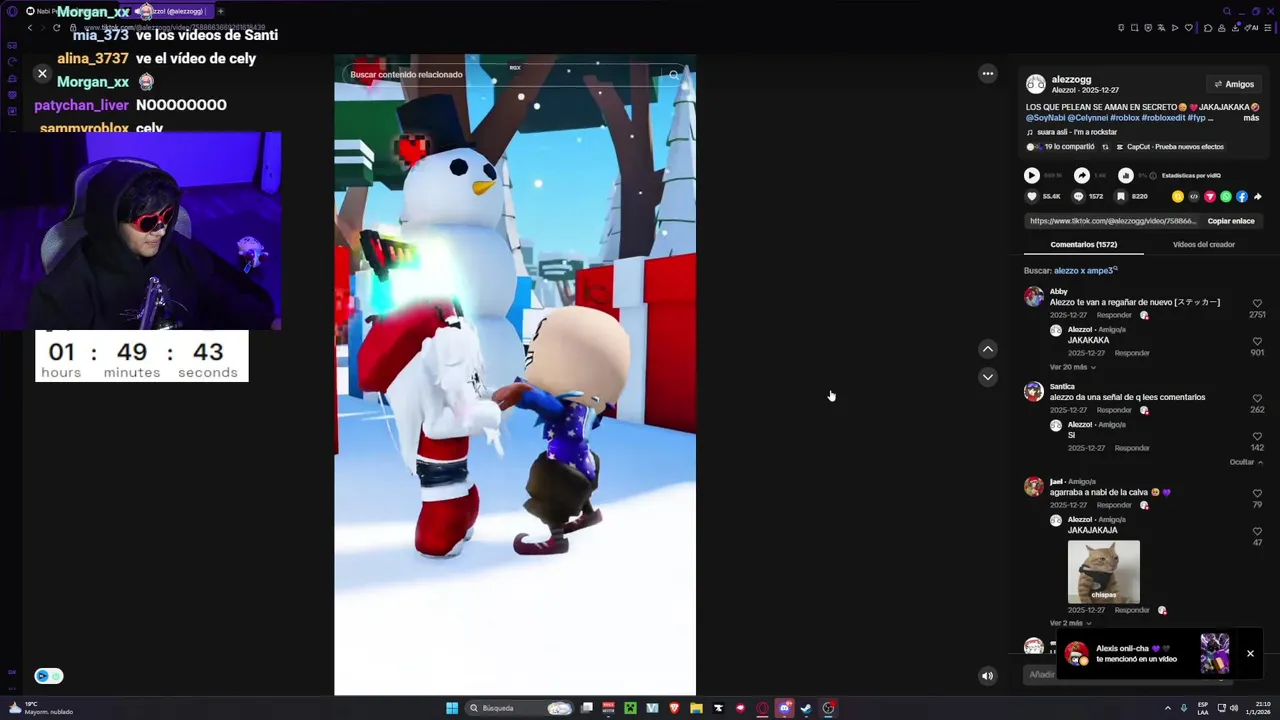Open alezzogg profile avatar
The height and width of the screenshot is (720, 1280).
point(1036,84)
